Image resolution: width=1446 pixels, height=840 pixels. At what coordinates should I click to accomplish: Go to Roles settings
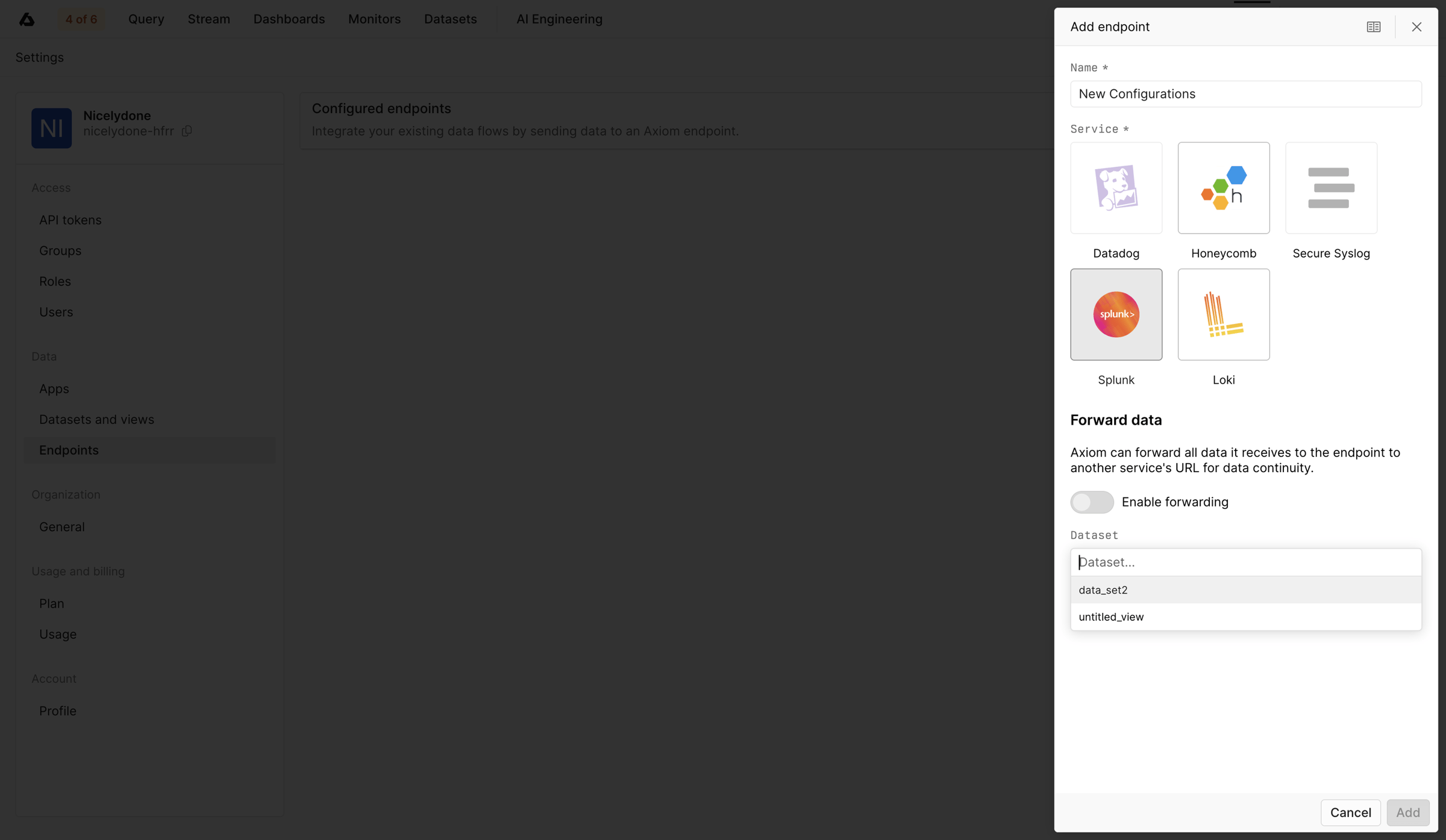(x=55, y=281)
